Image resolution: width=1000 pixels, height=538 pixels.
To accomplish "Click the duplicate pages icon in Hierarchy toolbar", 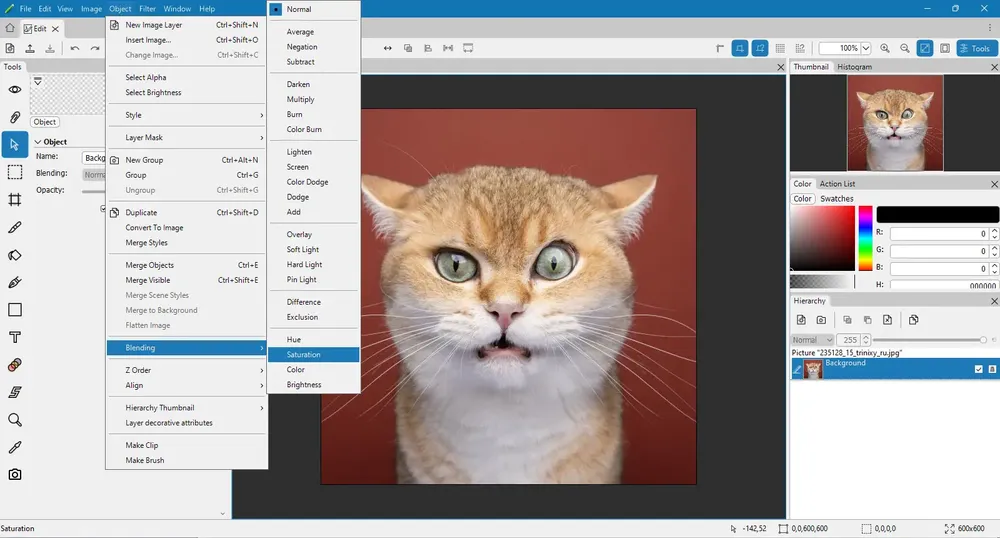I will coord(913,320).
